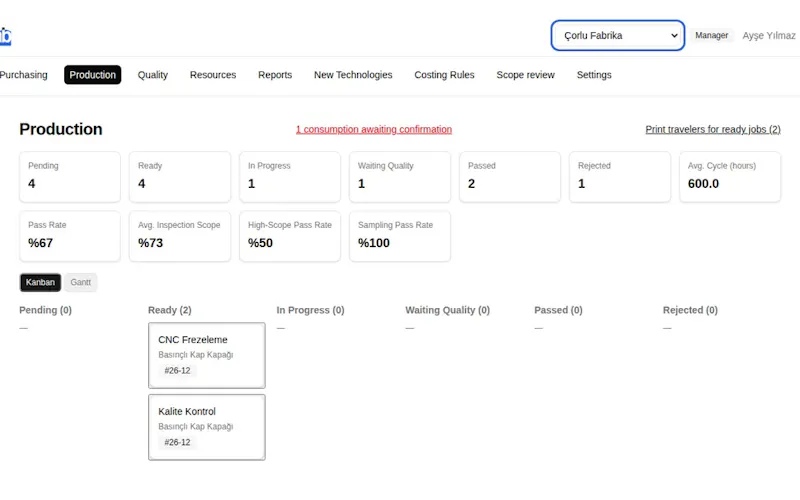This screenshot has width=800, height=500.
Task: Click the Ayşe Yılmaz user name
Action: pyautogui.click(x=768, y=36)
